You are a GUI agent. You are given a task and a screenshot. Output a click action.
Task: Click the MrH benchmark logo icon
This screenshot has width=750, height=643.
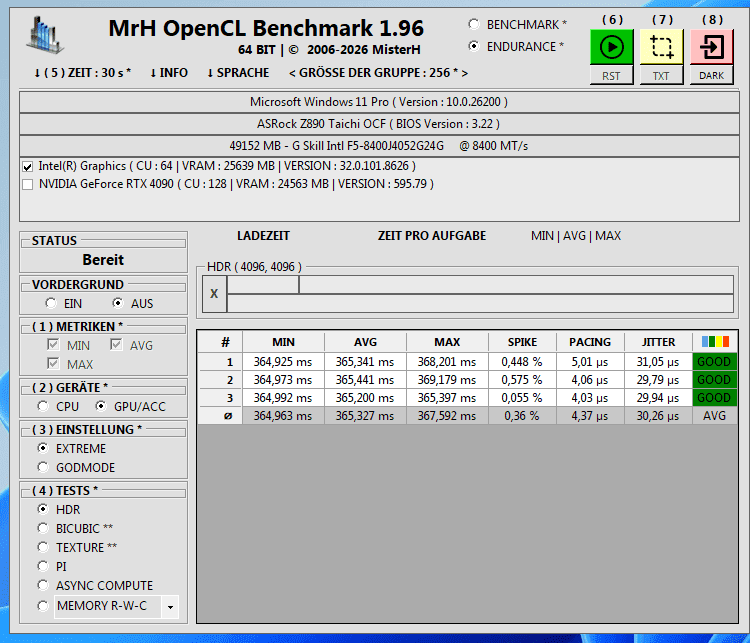pyautogui.click(x=45, y=34)
